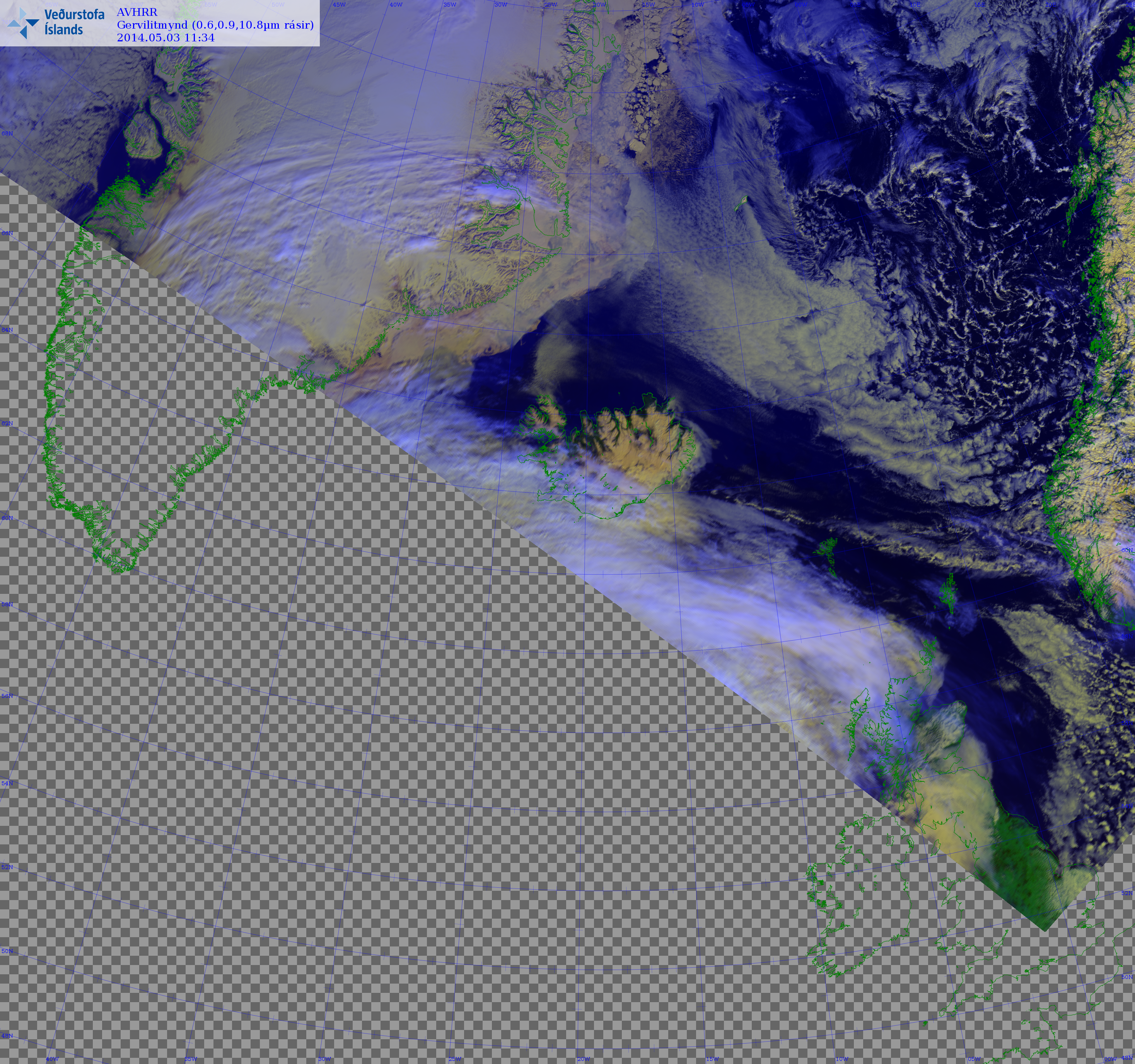
Task: Click the 40W longitude label at bottom
Action: (x=52, y=1059)
